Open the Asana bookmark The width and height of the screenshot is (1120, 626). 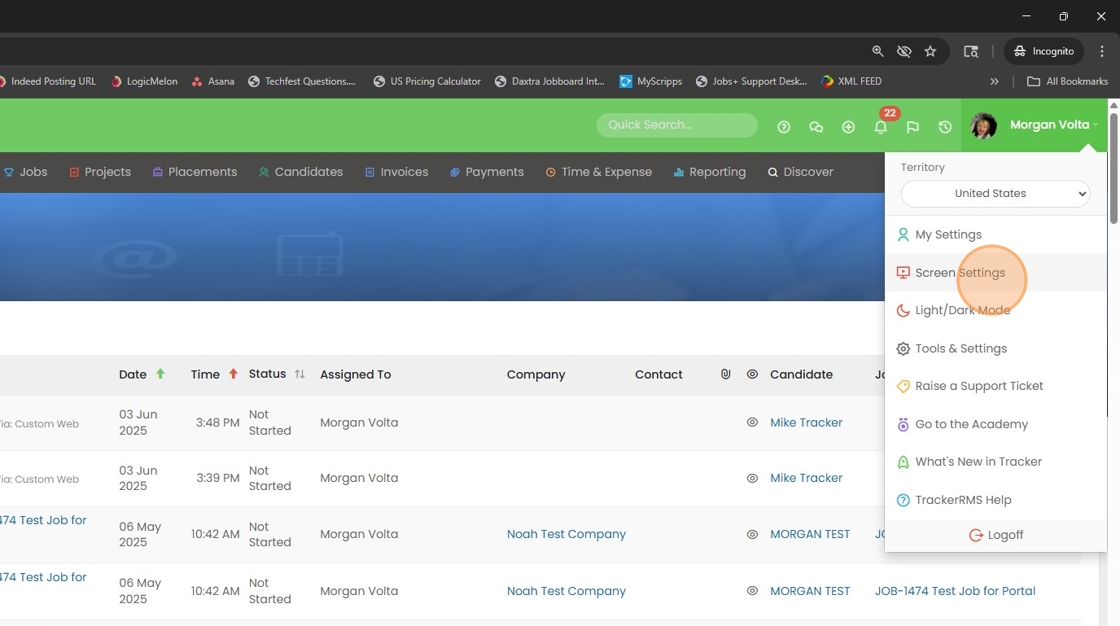(213, 81)
